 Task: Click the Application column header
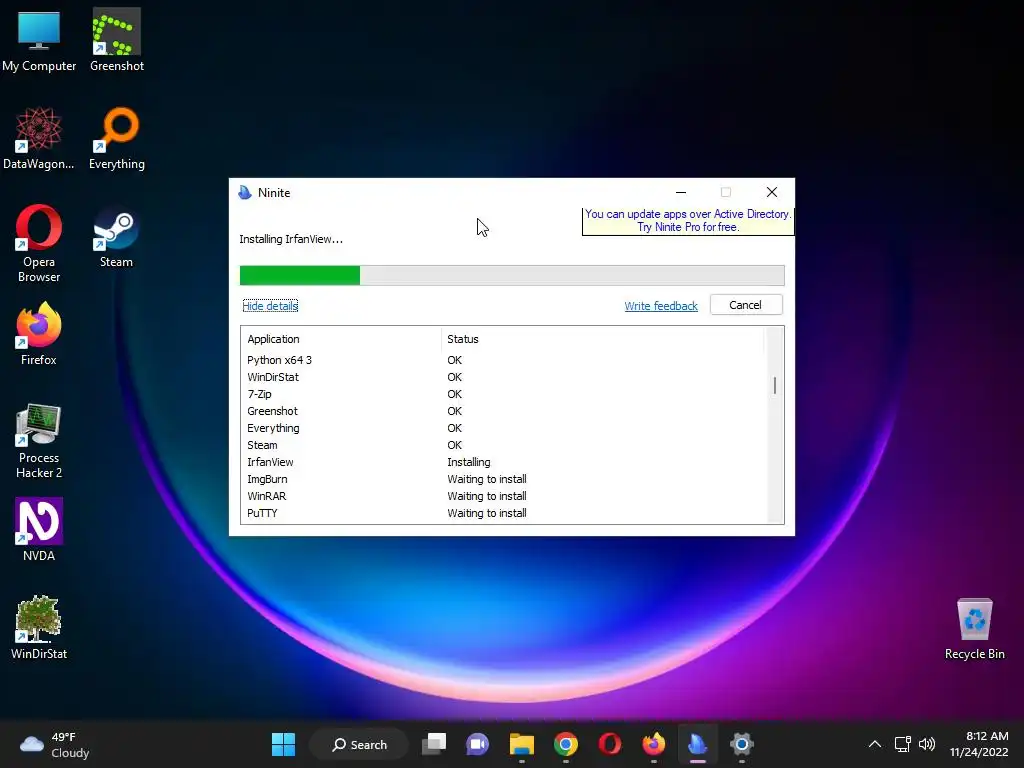(x=341, y=339)
